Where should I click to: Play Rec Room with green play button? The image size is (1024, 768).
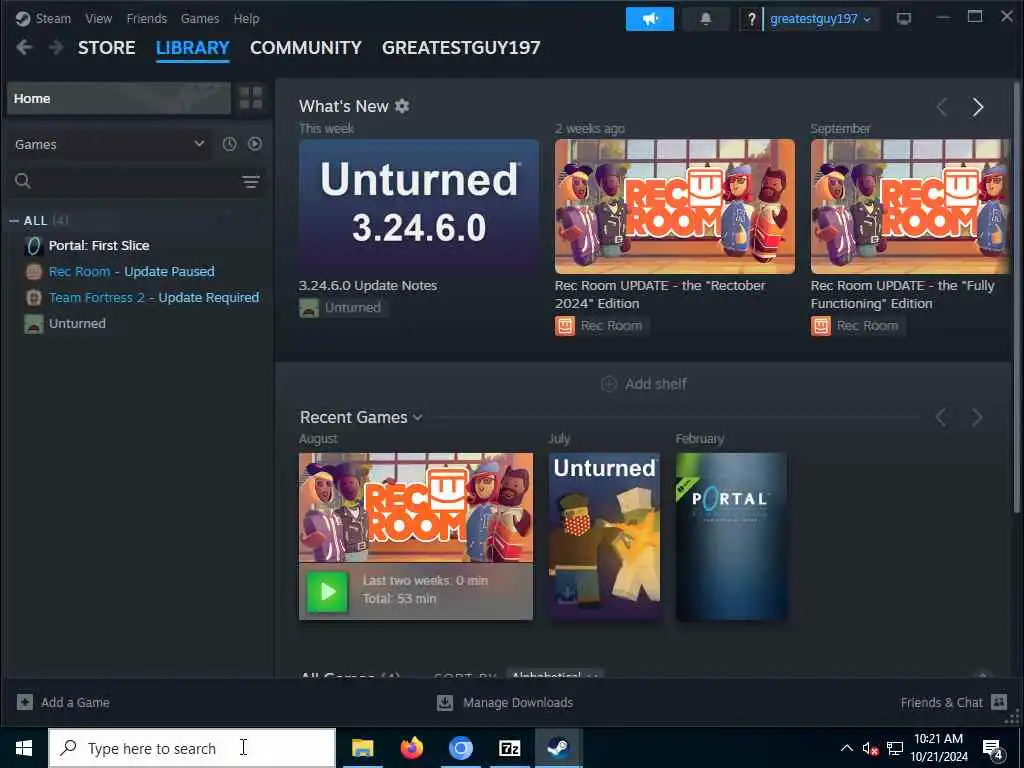(327, 591)
